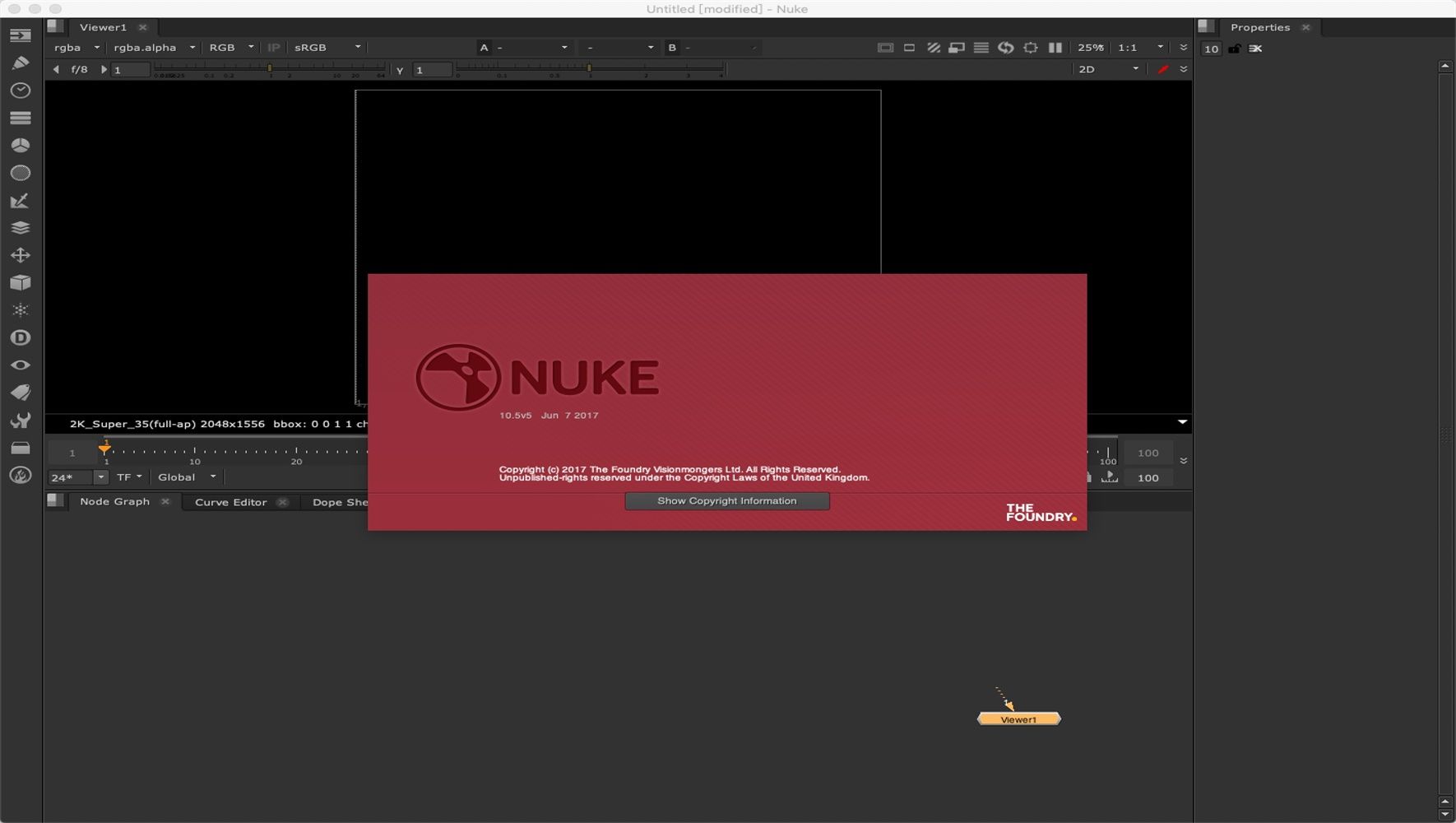Open the 2D view mode dropdown
1456x823 pixels.
click(x=1108, y=69)
